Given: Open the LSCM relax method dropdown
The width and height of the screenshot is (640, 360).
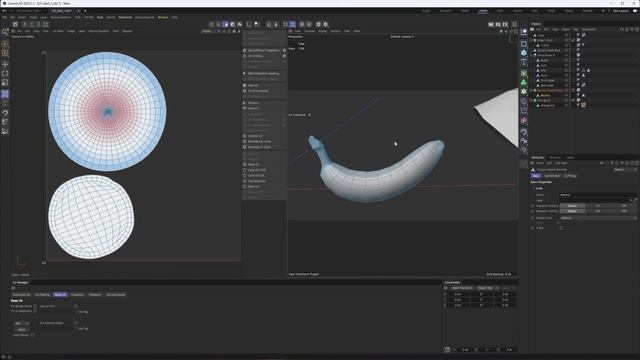Looking at the screenshot, I should [21, 323].
